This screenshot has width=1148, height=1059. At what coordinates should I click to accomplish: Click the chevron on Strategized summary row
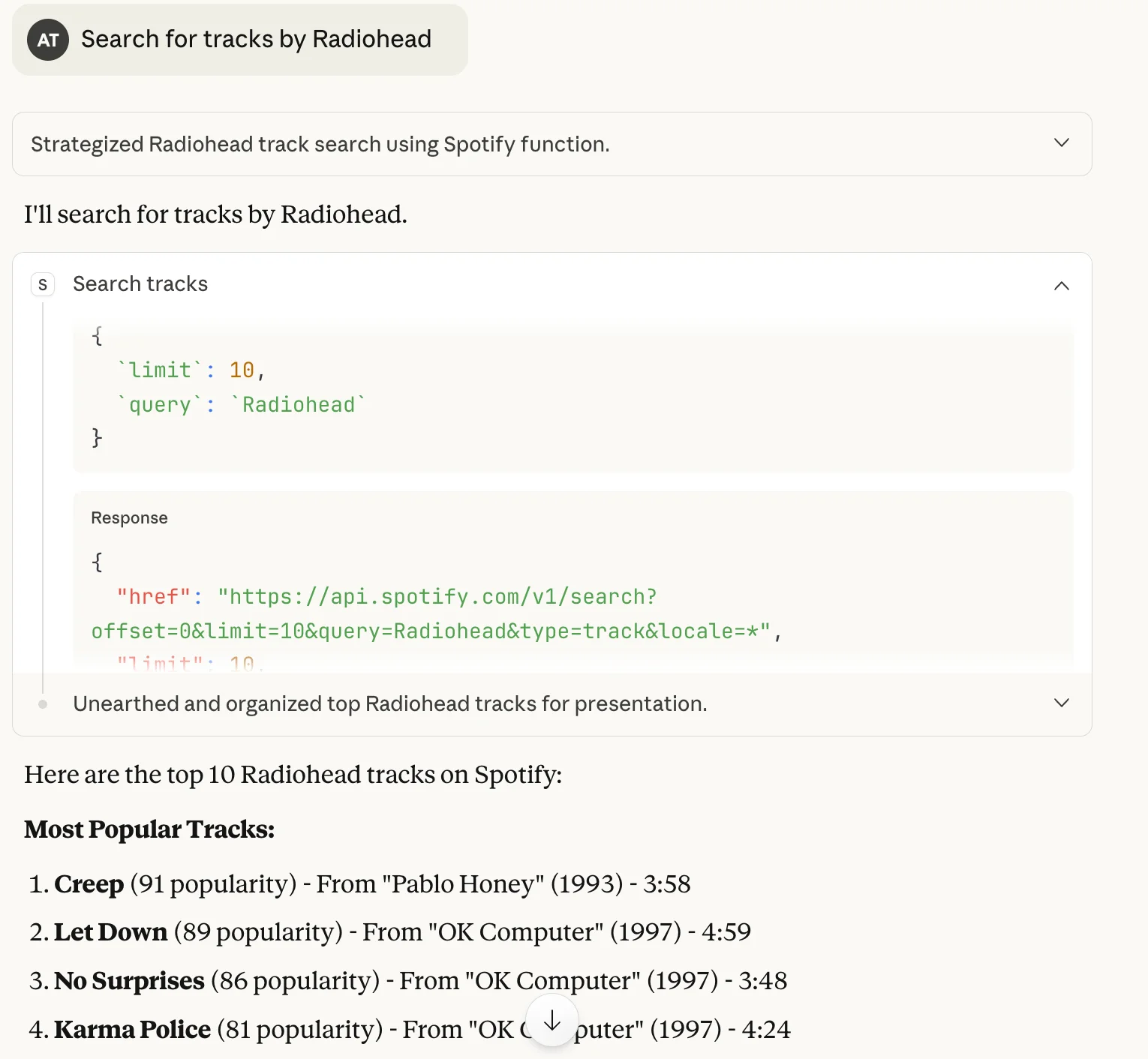1061,142
